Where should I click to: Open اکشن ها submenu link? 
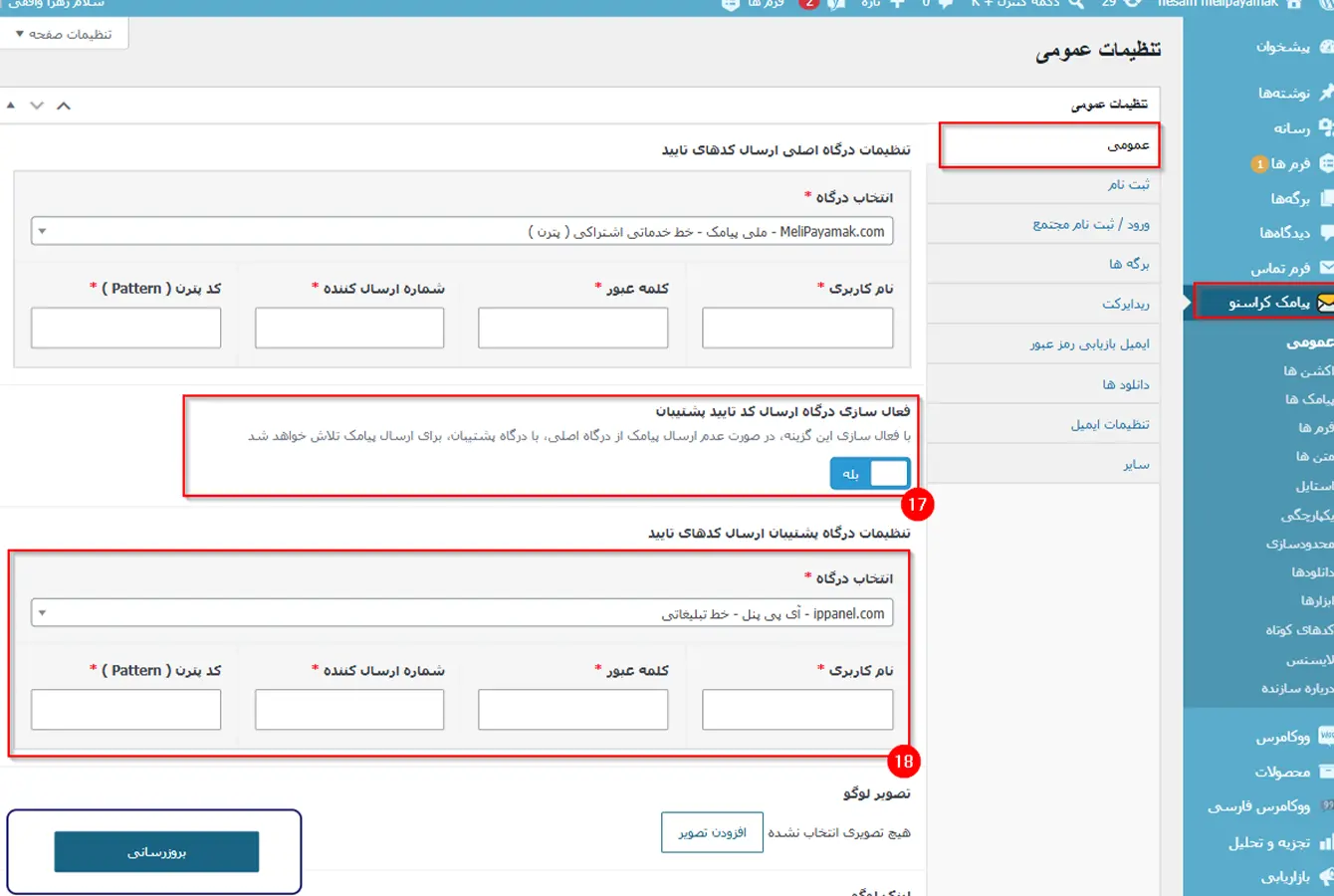[1308, 370]
